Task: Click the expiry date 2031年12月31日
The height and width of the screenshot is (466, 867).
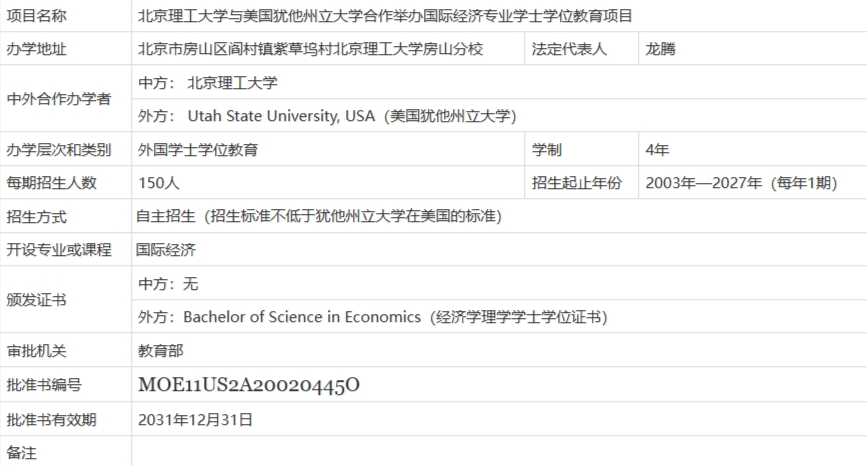Action: [195, 419]
